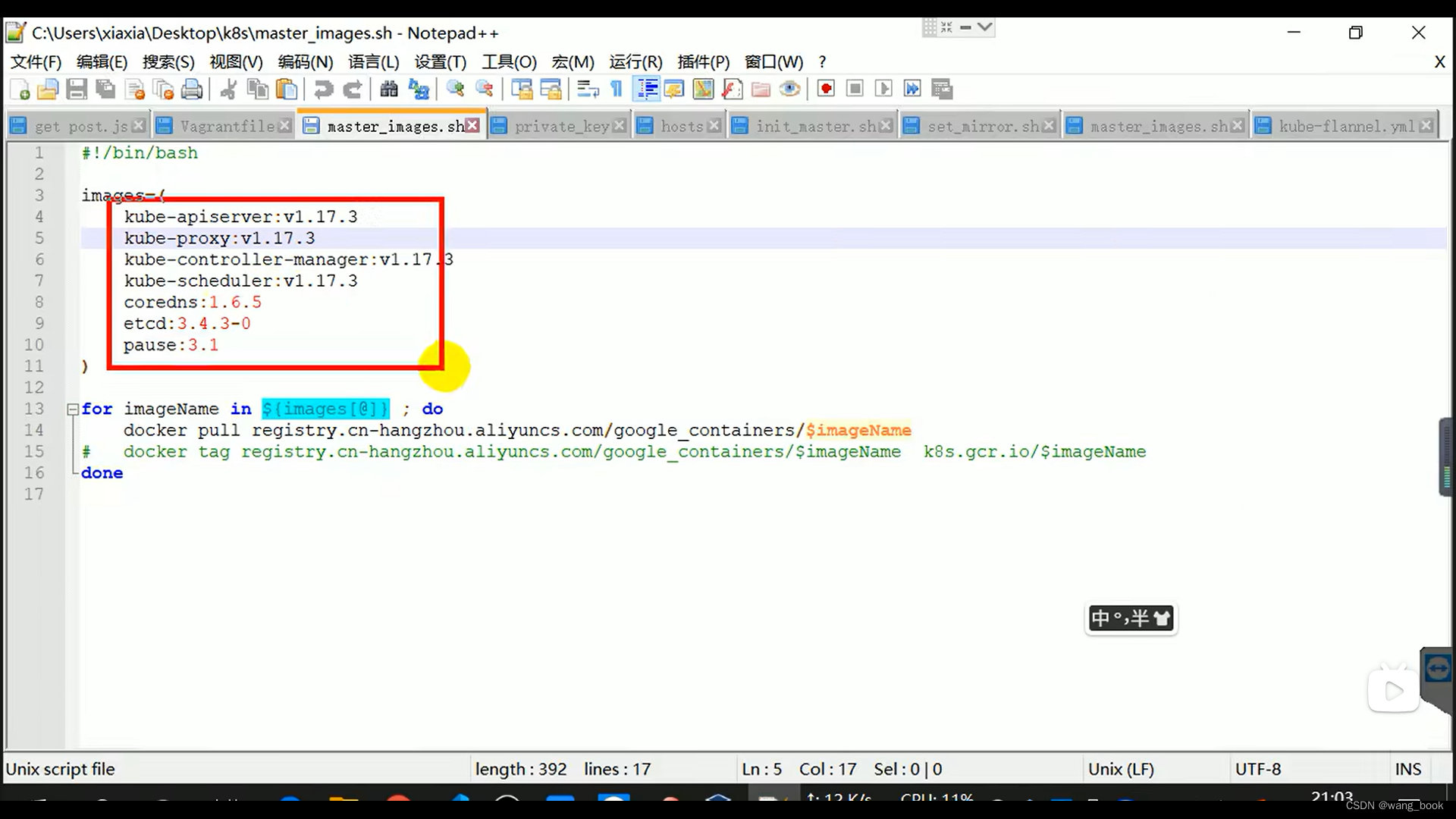Open the 编辑(E) menu
The height and width of the screenshot is (819, 1456).
pos(102,62)
